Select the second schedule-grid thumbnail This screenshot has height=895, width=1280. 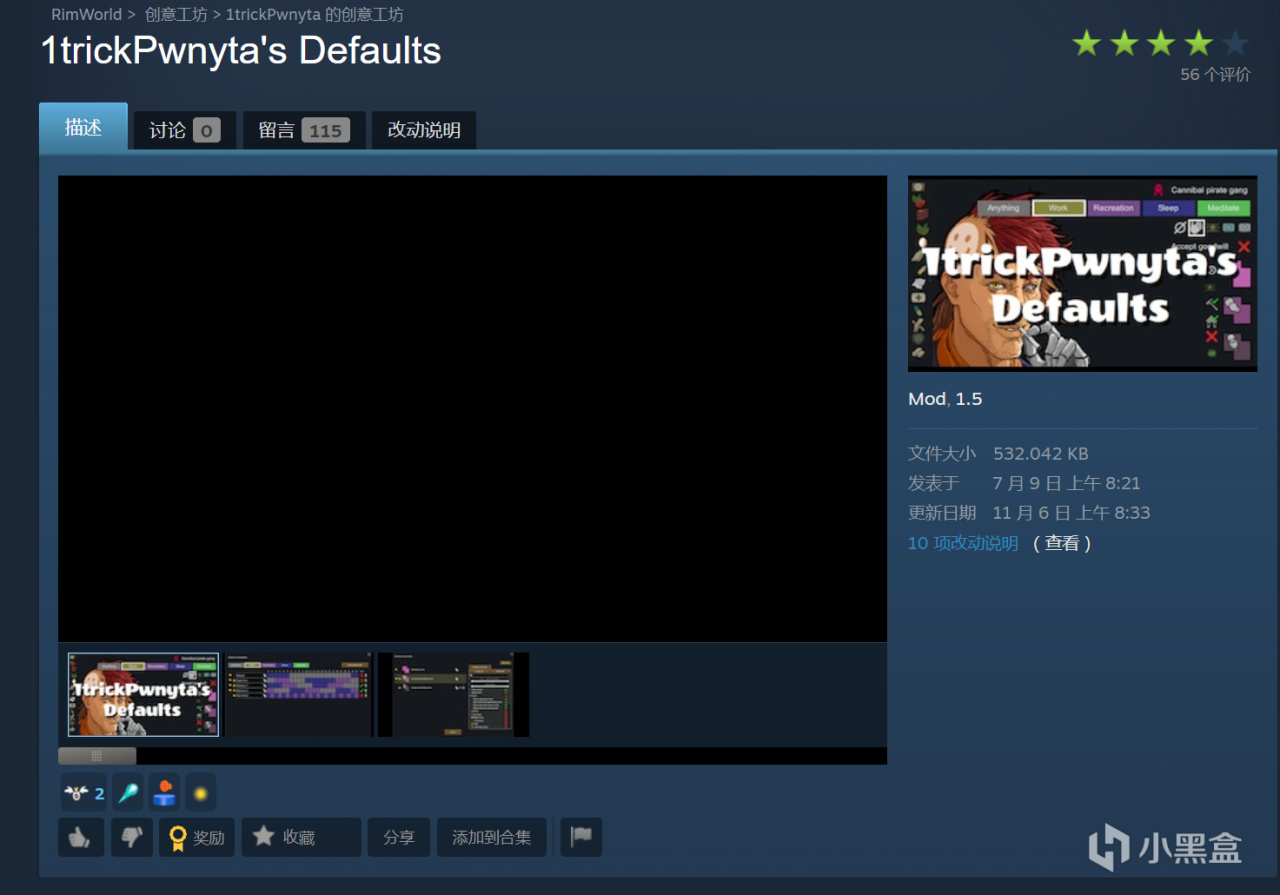(298, 694)
